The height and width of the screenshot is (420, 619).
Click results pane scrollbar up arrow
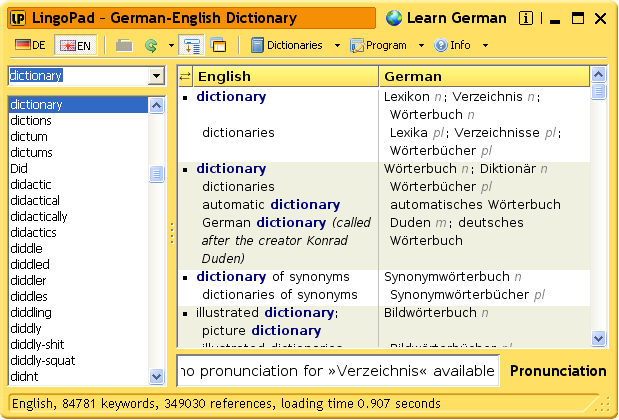click(x=598, y=75)
